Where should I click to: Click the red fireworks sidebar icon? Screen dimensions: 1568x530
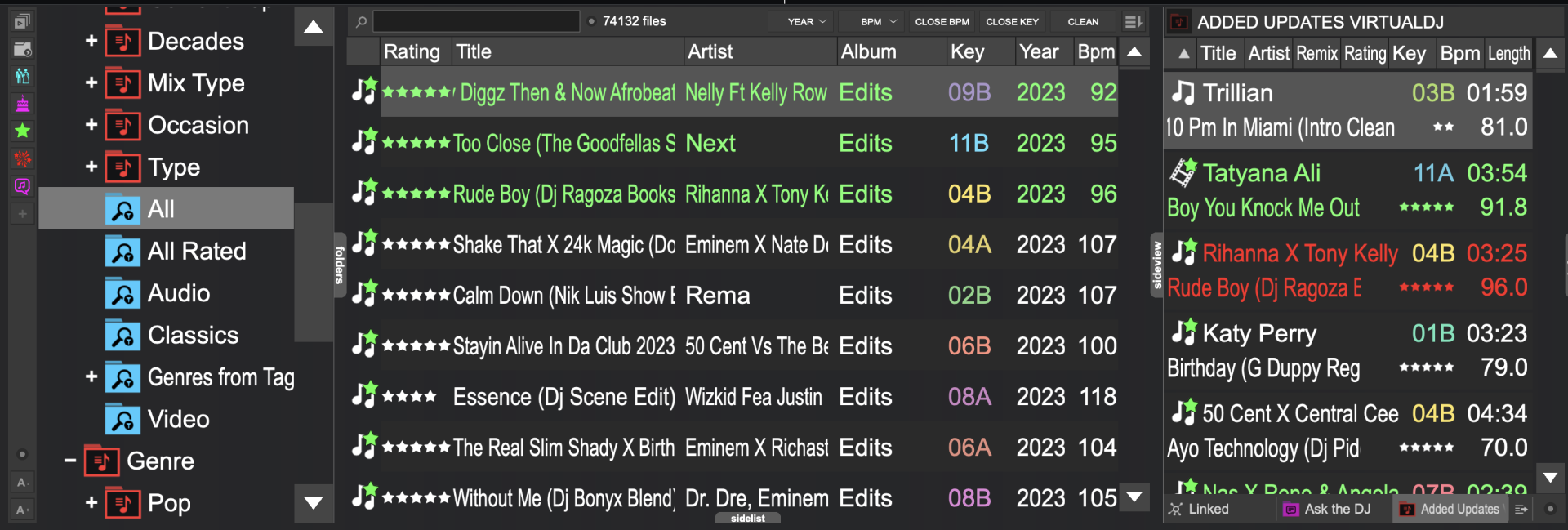pyautogui.click(x=23, y=158)
